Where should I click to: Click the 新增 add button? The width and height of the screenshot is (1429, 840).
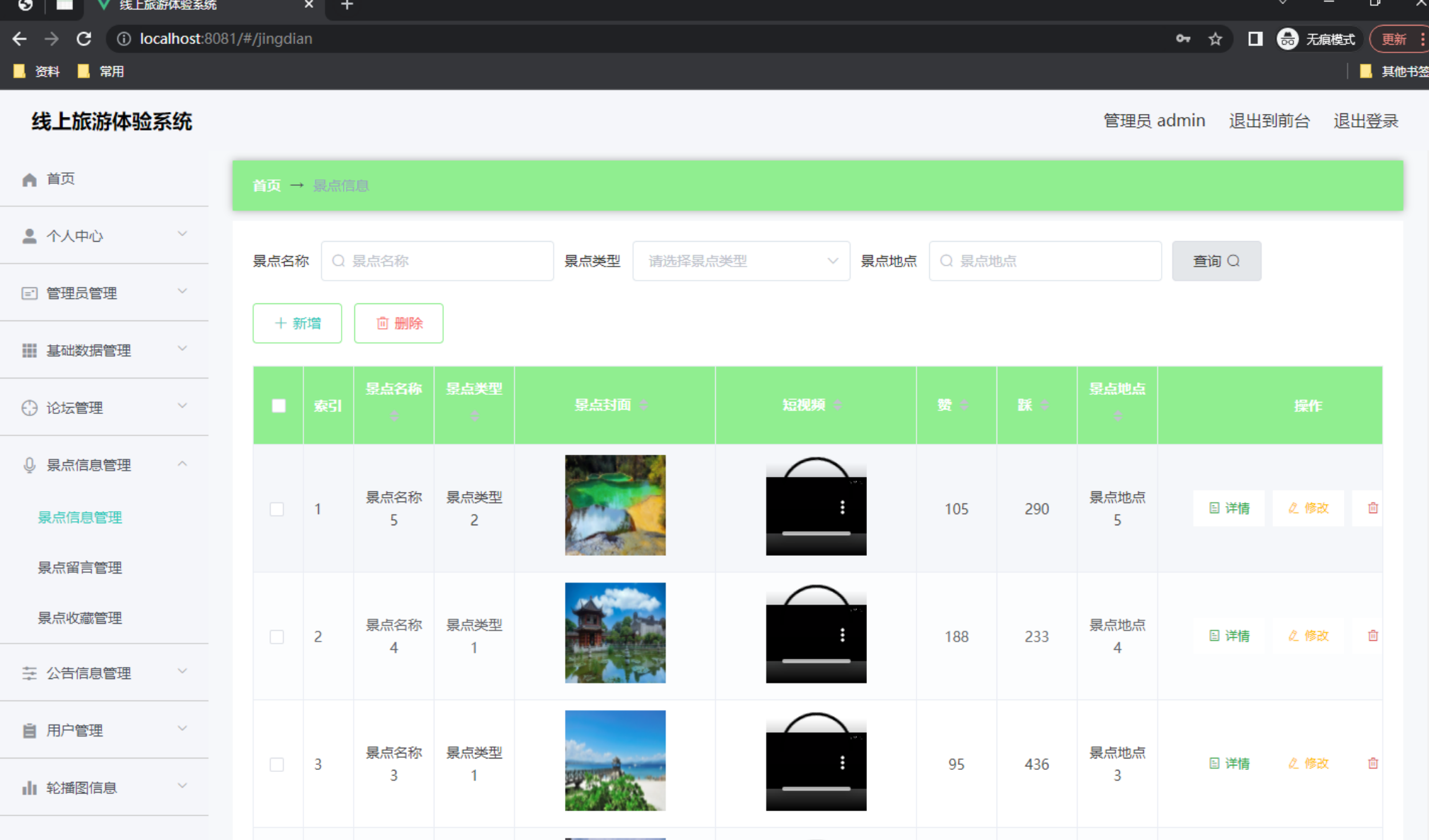pyautogui.click(x=297, y=323)
